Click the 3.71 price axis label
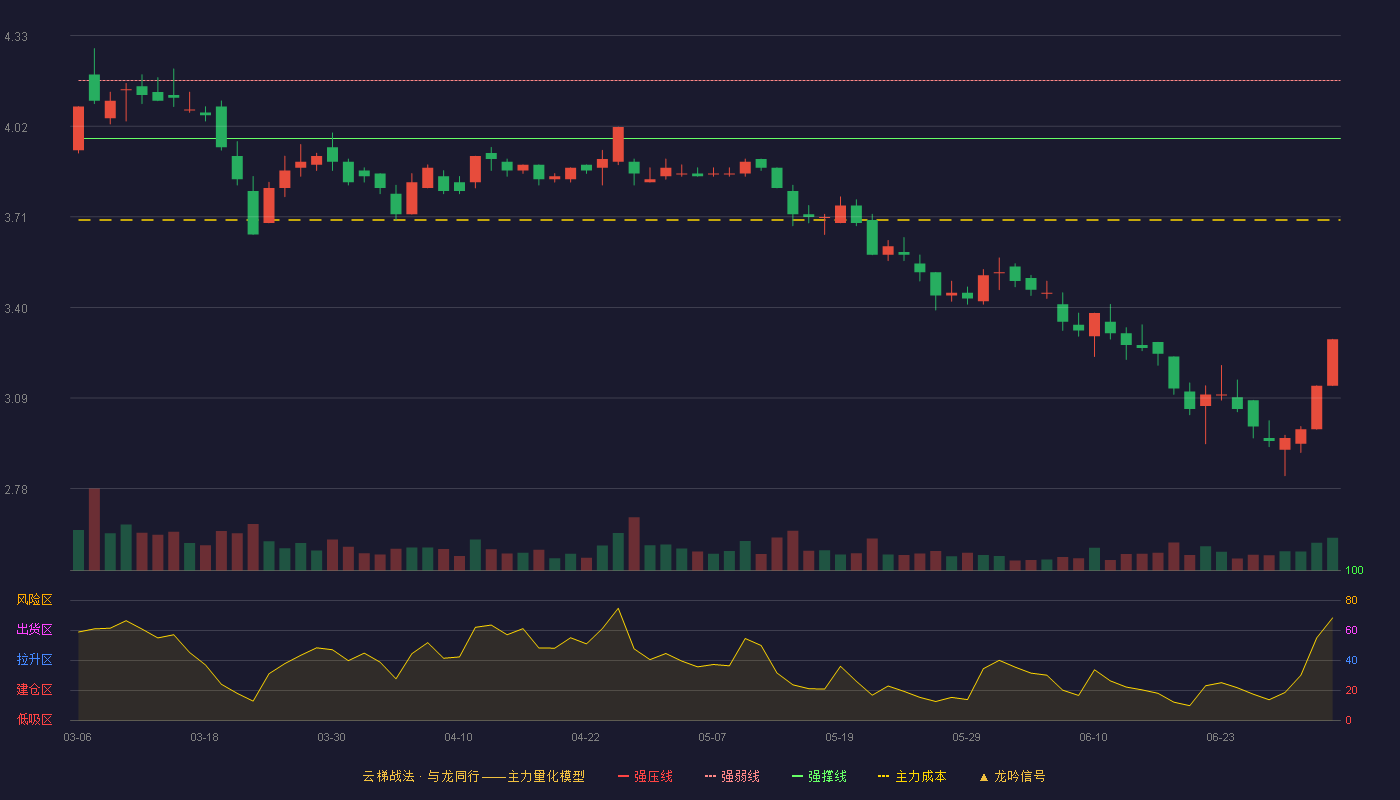Image resolution: width=1400 pixels, height=800 pixels. tap(16, 218)
